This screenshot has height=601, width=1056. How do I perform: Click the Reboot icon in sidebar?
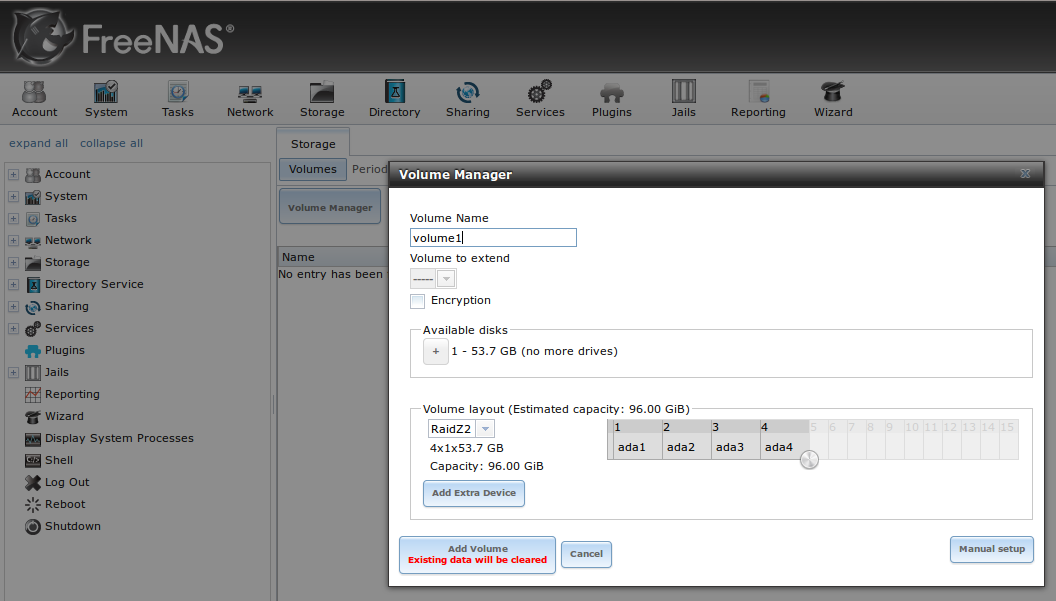tap(33, 505)
